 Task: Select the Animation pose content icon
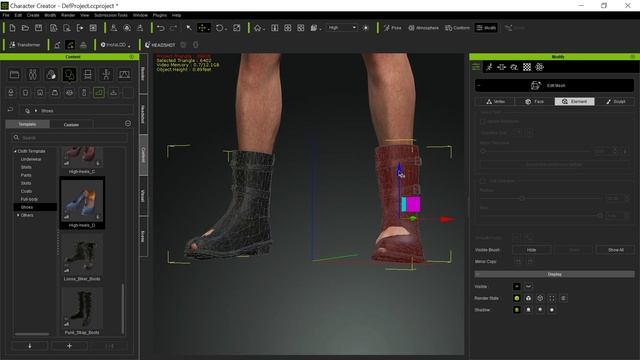(x=106, y=74)
